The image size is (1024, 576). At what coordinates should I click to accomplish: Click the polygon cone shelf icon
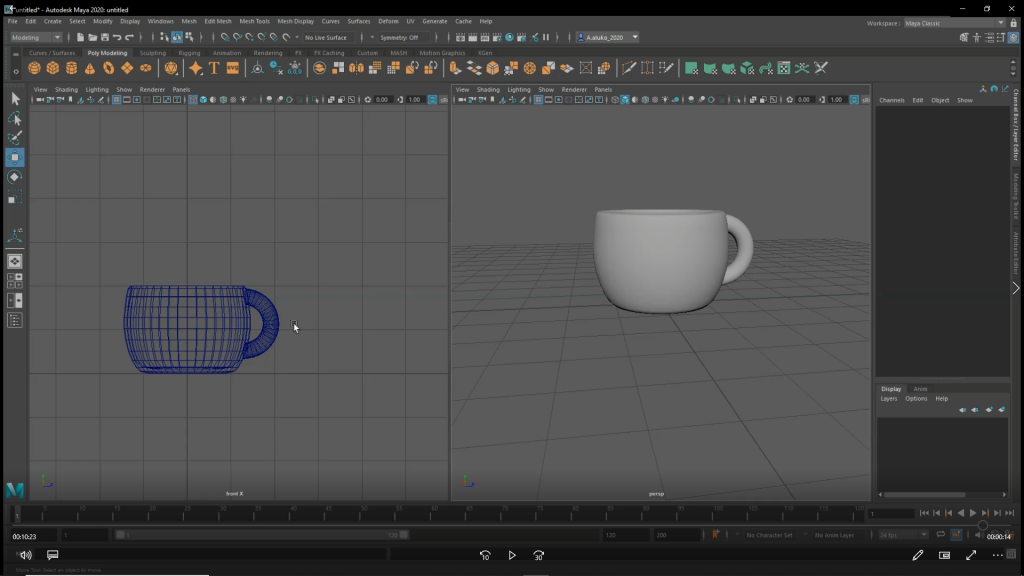pyautogui.click(x=90, y=68)
